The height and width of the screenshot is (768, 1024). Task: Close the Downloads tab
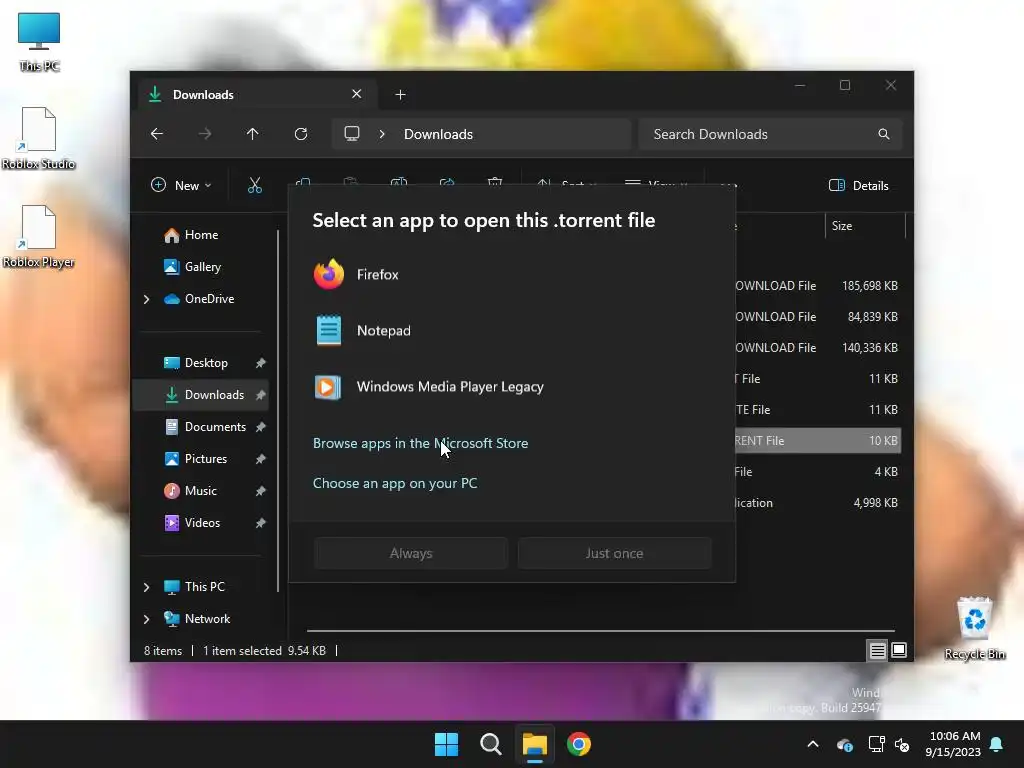(x=357, y=94)
